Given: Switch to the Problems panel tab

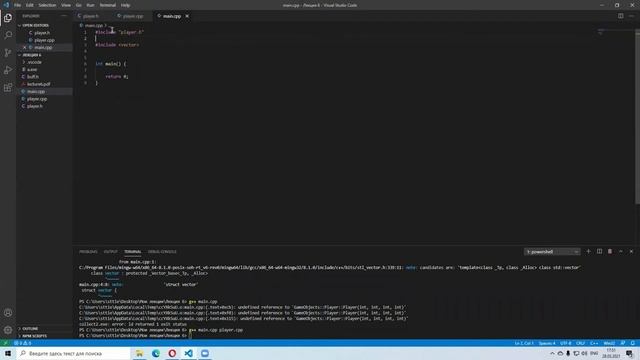Looking at the screenshot, I should click(88, 251).
